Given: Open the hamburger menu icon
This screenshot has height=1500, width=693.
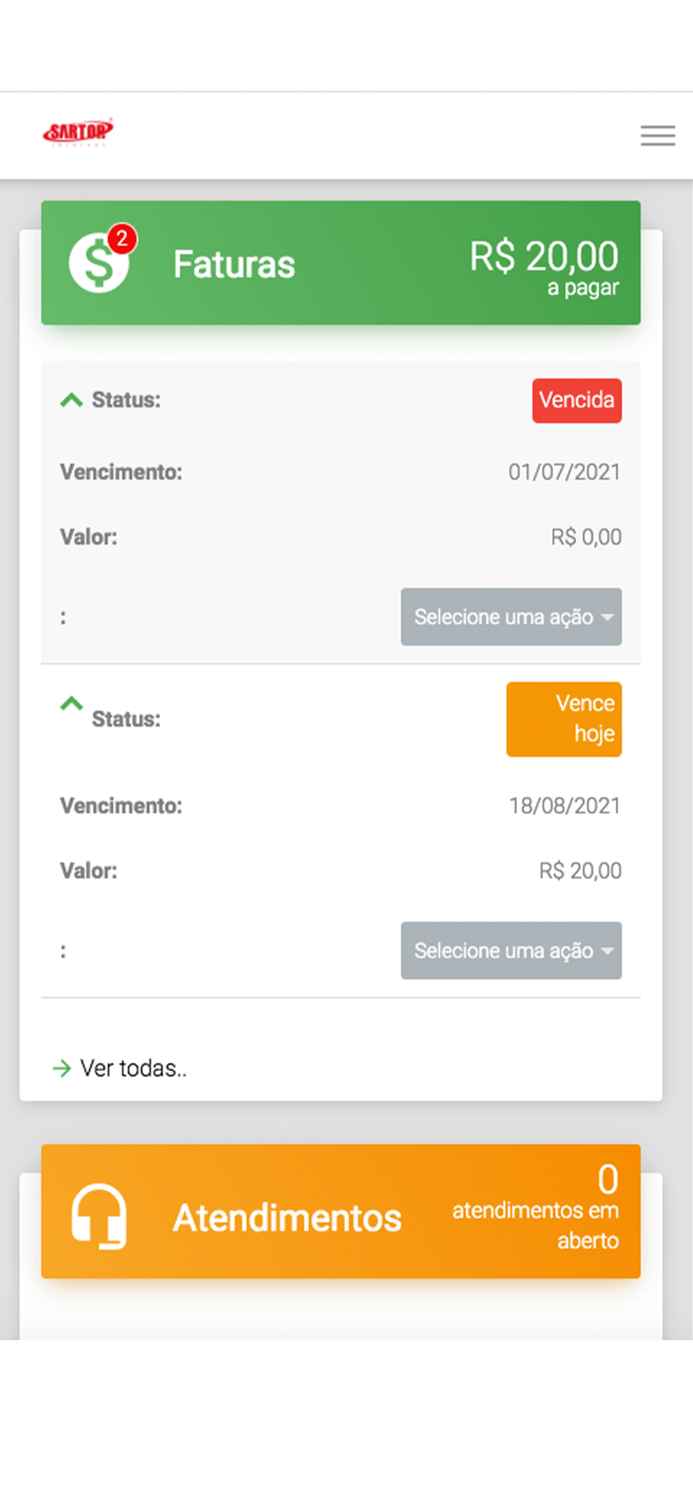Looking at the screenshot, I should pos(657,135).
